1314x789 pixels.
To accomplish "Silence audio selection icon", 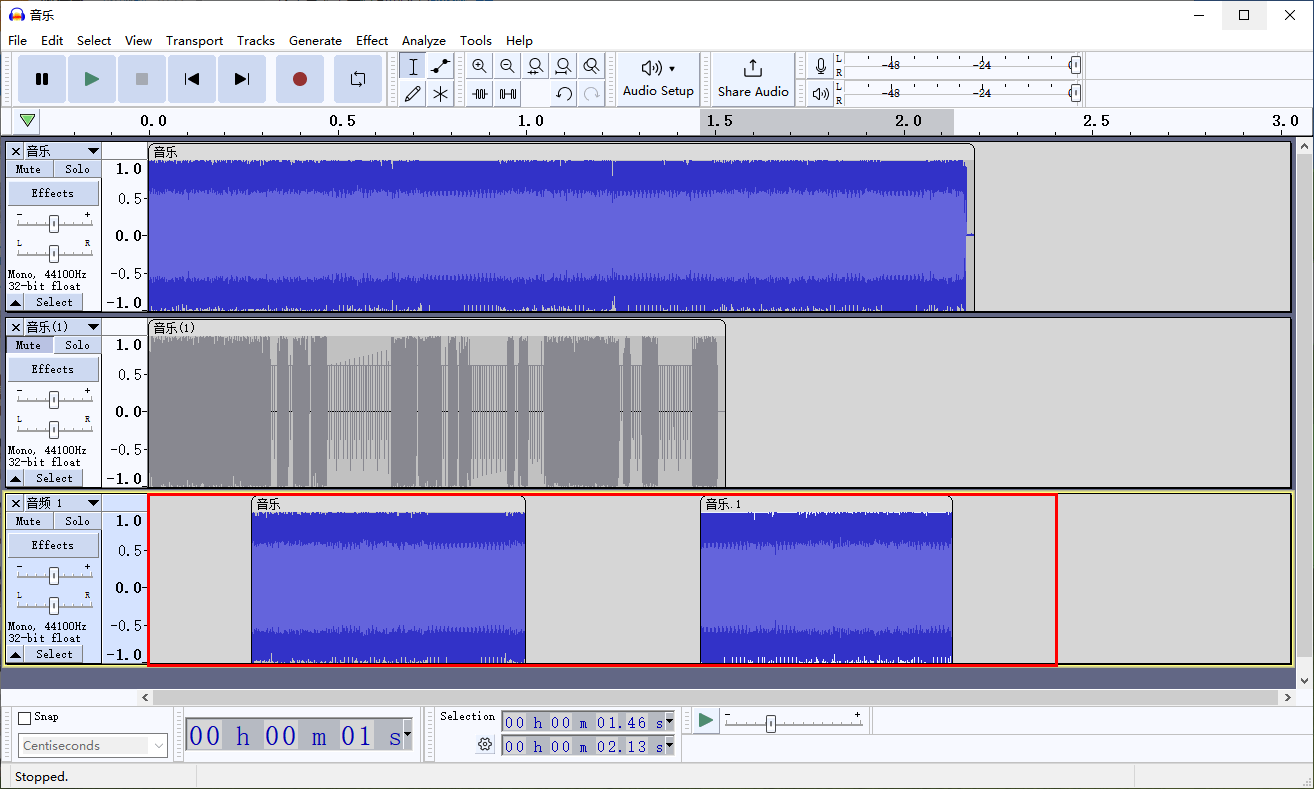I will (x=508, y=94).
